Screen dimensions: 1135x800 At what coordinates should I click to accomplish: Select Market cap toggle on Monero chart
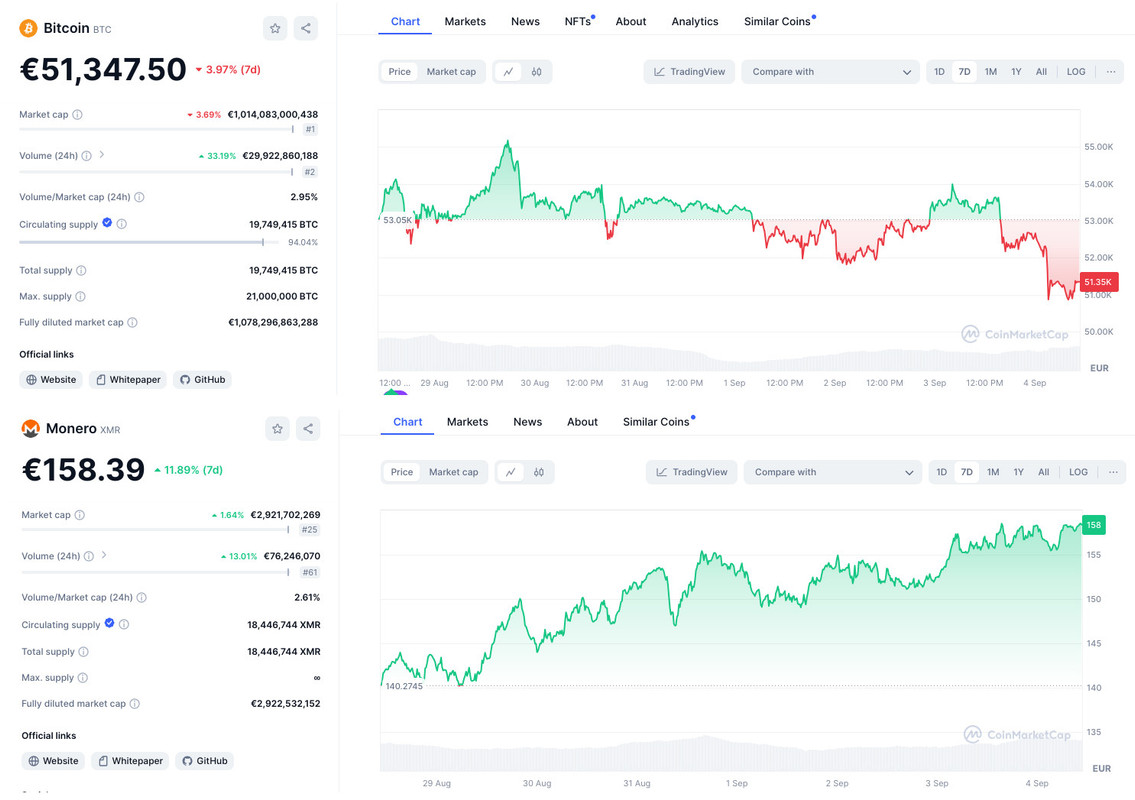[x=453, y=472]
